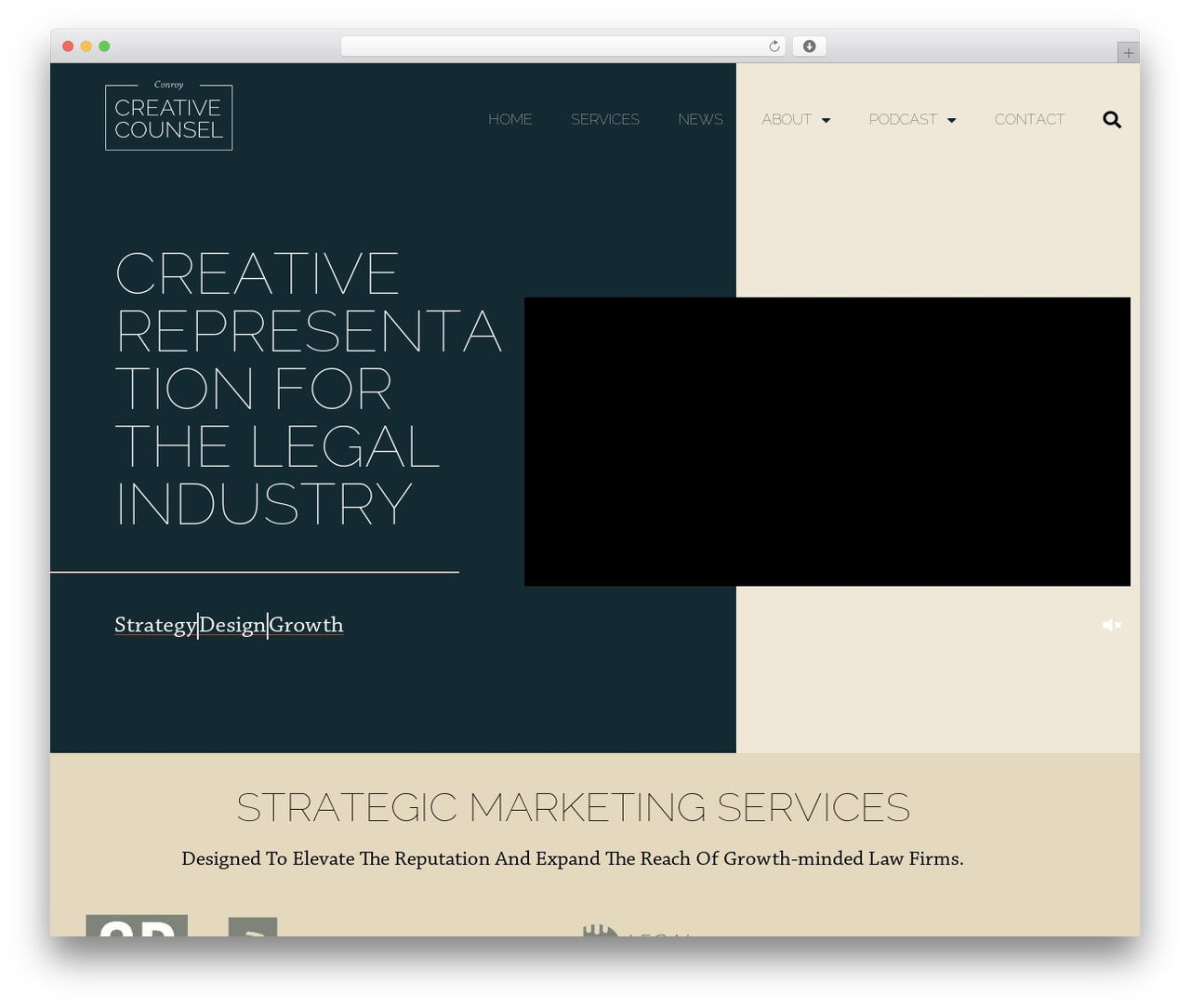Maximize the window with the green button
Screen dimensions: 1190x1008
(104, 46)
